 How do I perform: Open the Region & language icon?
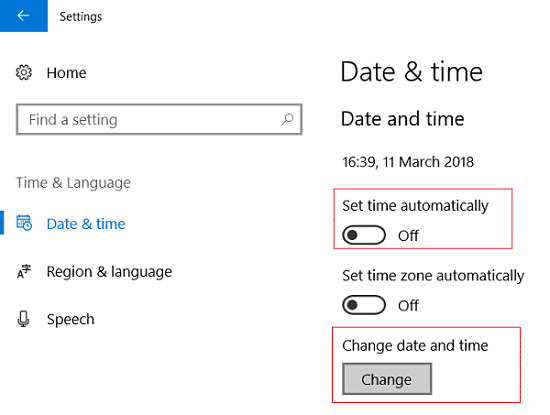24,272
